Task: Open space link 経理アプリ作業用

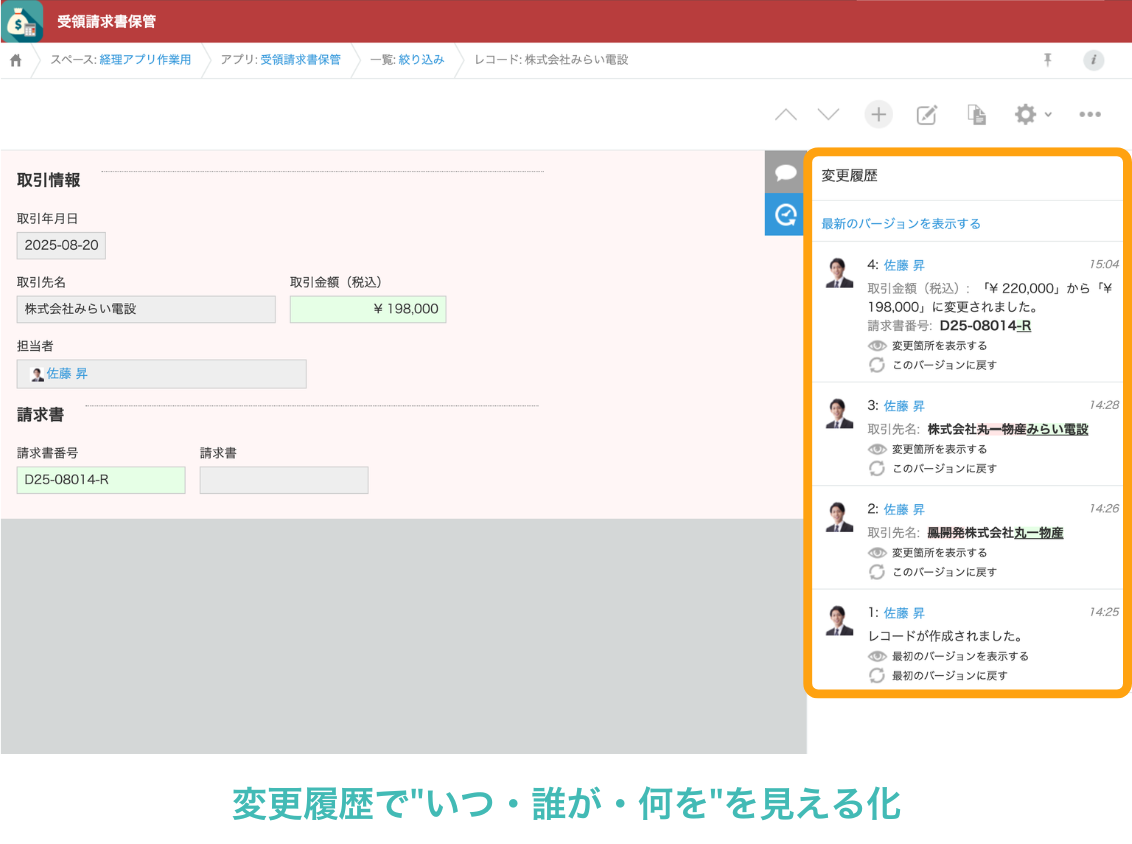Action: 145,60
